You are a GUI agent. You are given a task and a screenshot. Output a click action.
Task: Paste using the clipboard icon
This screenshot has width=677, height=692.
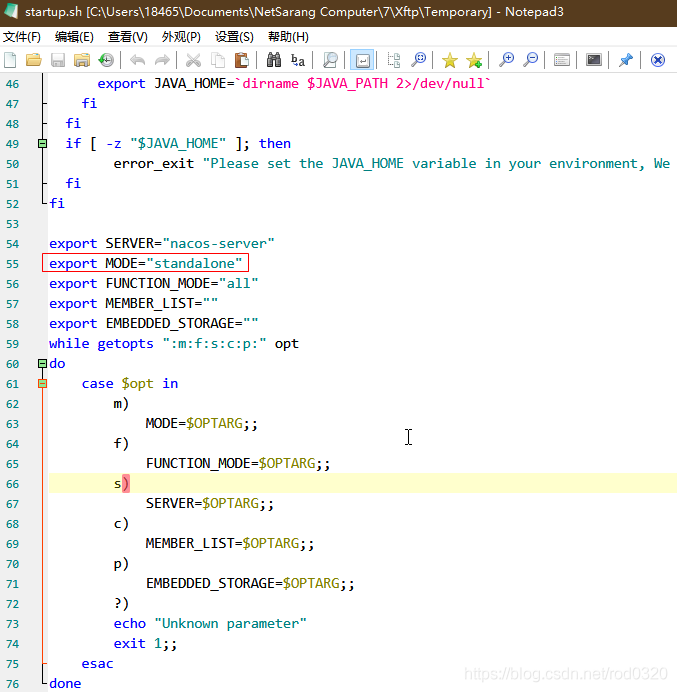[242, 60]
